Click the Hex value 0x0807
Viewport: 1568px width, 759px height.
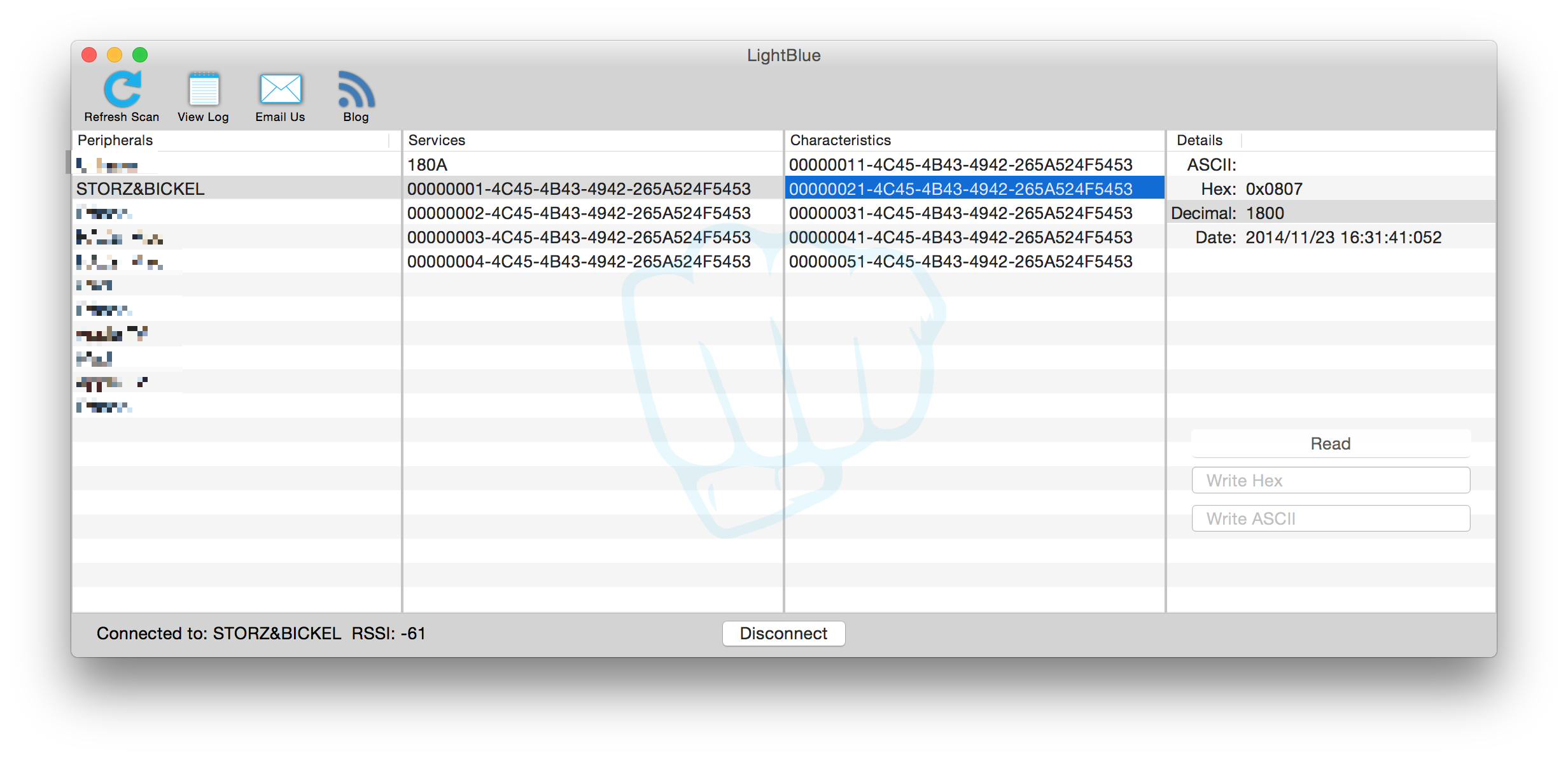(1274, 188)
